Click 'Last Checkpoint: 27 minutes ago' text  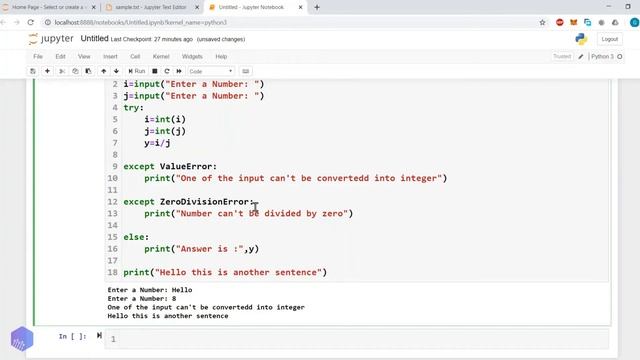(x=151, y=39)
